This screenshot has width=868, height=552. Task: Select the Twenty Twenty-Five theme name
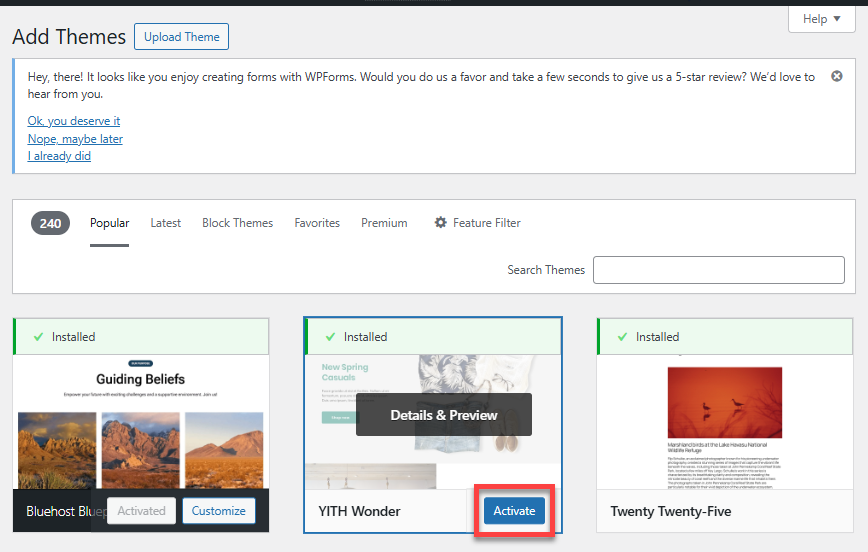pos(670,511)
